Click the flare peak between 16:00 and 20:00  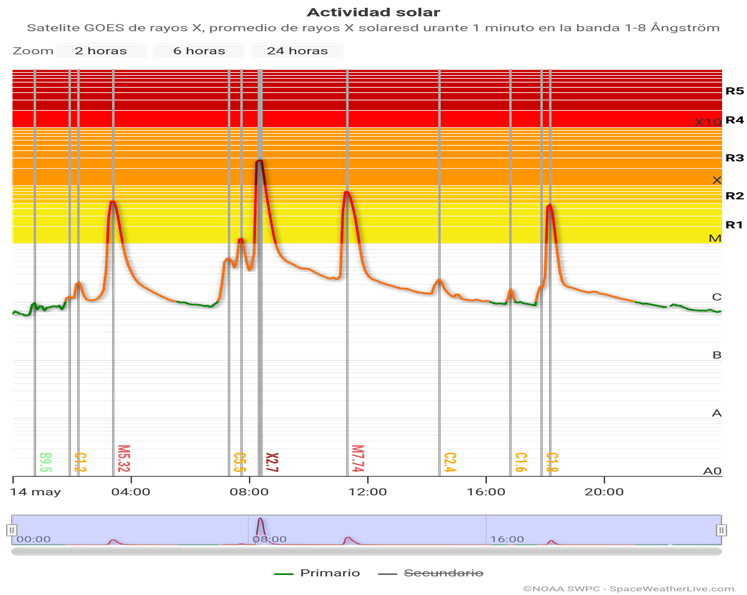pos(549,206)
